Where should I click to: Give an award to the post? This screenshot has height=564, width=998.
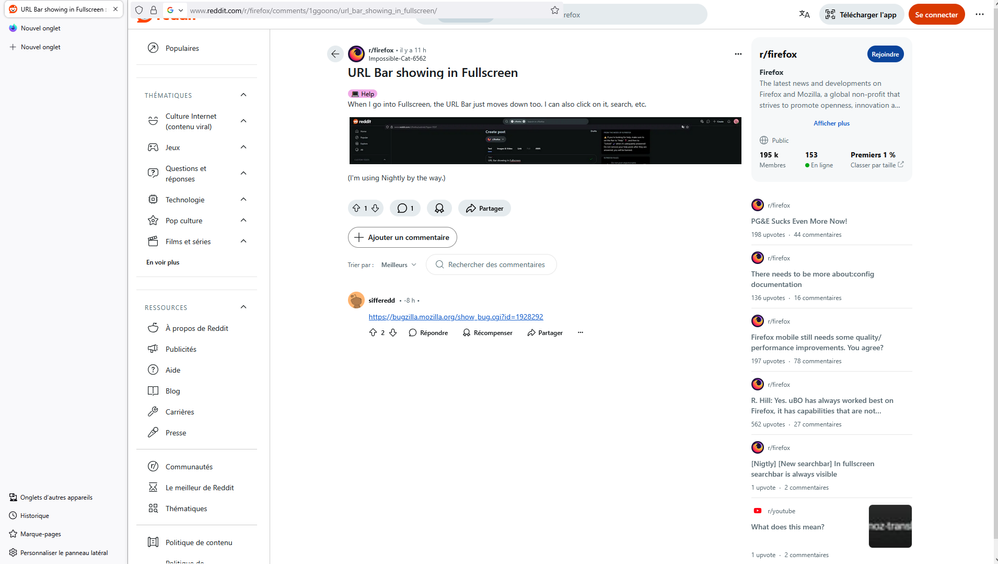[x=438, y=208]
